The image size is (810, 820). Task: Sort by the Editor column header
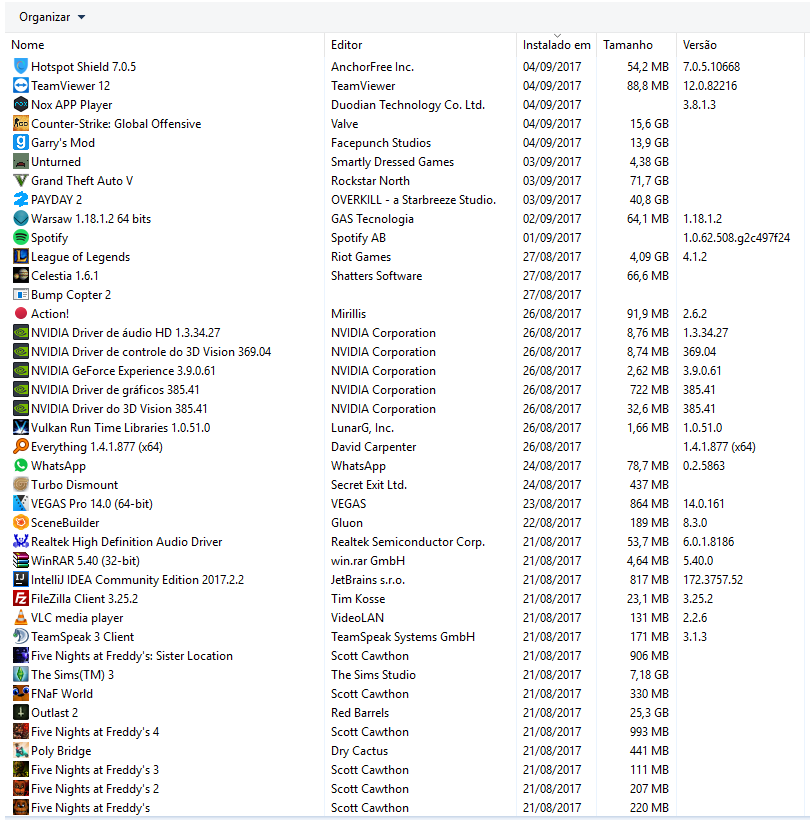(x=346, y=45)
